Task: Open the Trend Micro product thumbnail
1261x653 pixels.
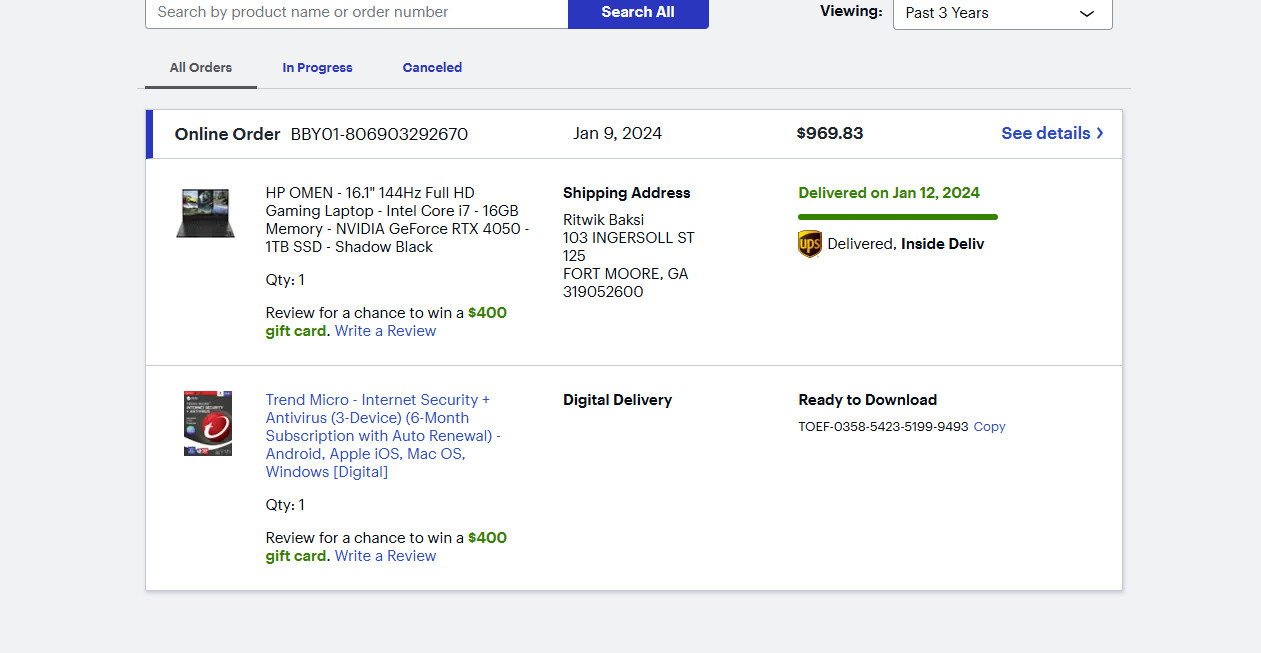Action: click(208, 424)
